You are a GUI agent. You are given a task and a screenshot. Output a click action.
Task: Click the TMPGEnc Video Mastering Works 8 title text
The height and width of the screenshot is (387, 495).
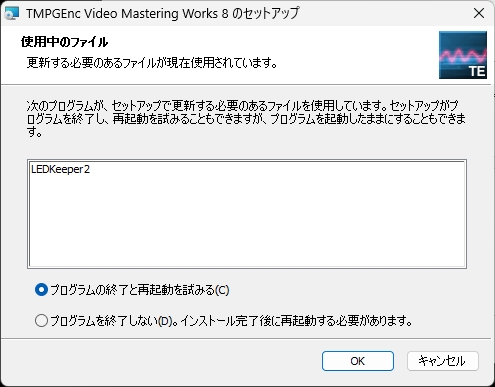pos(163,13)
